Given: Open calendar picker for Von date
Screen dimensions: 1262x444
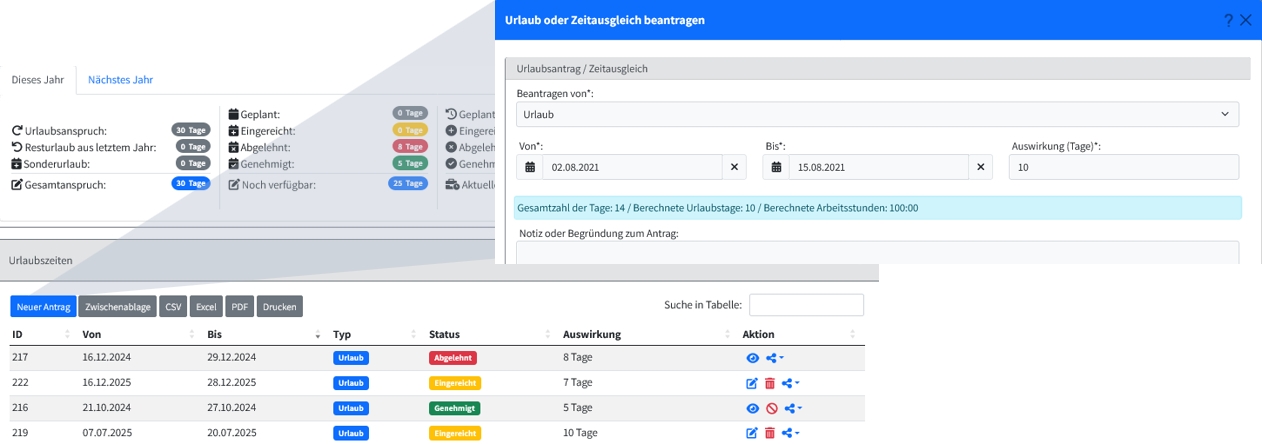Looking at the screenshot, I should pyautogui.click(x=530, y=167).
